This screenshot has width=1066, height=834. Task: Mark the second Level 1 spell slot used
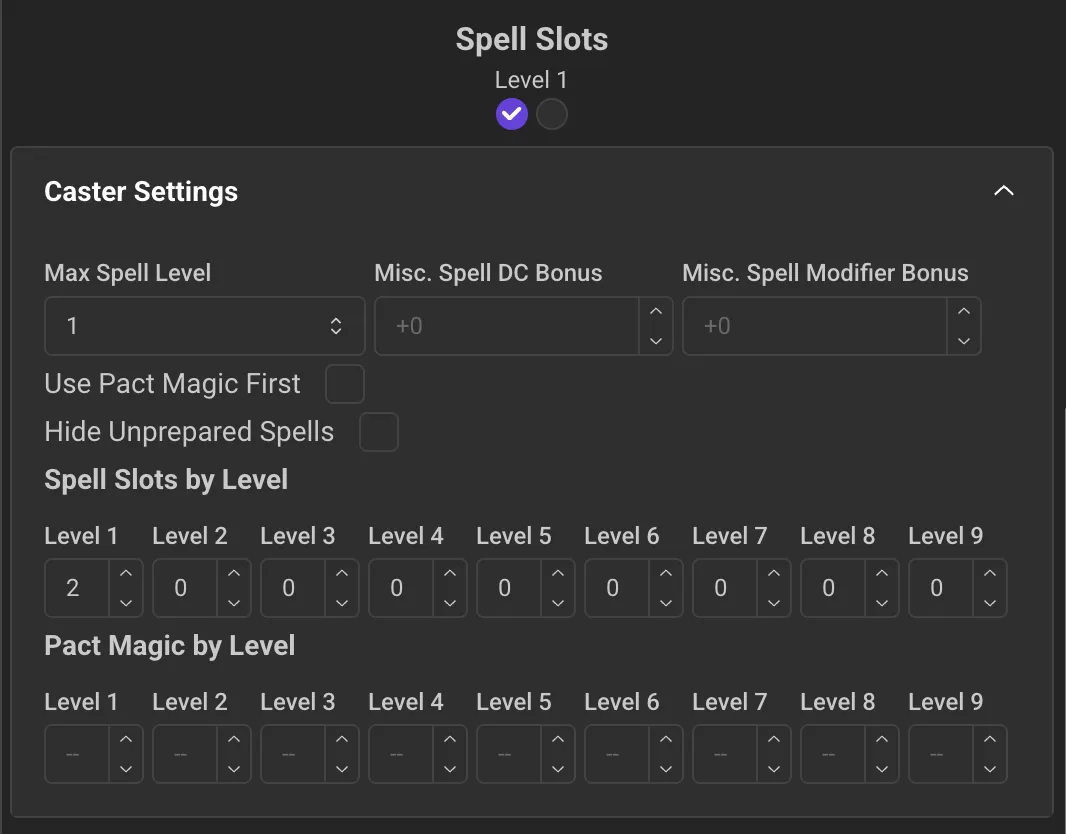click(552, 114)
